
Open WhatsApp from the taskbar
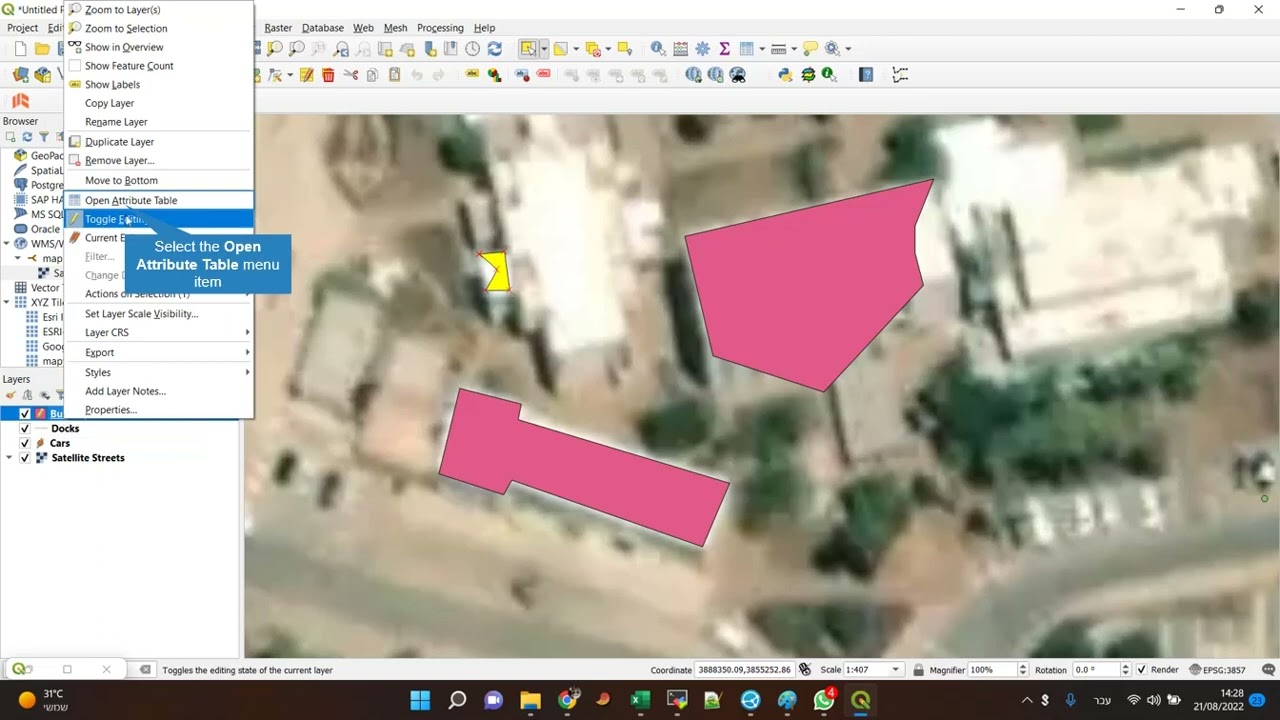click(824, 700)
